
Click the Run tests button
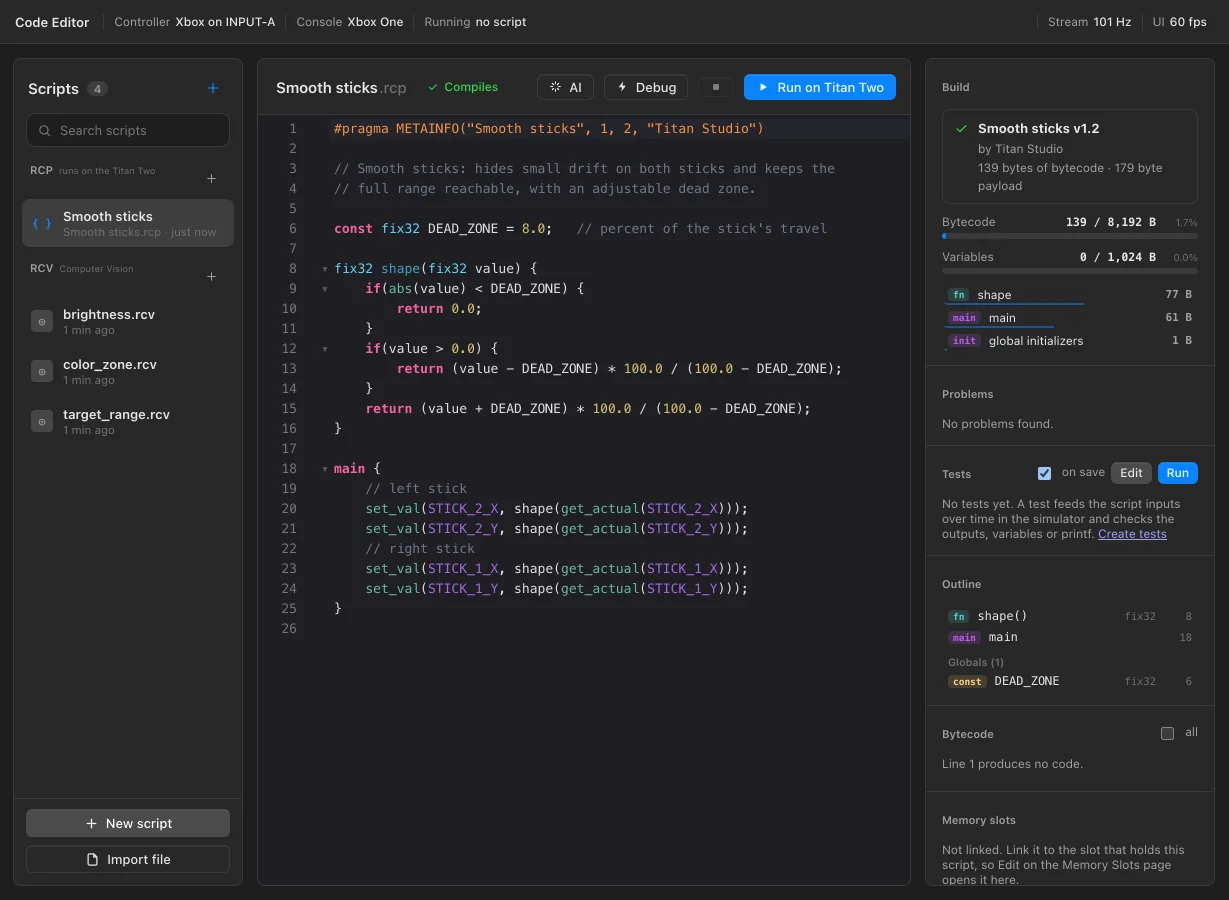(x=1178, y=473)
